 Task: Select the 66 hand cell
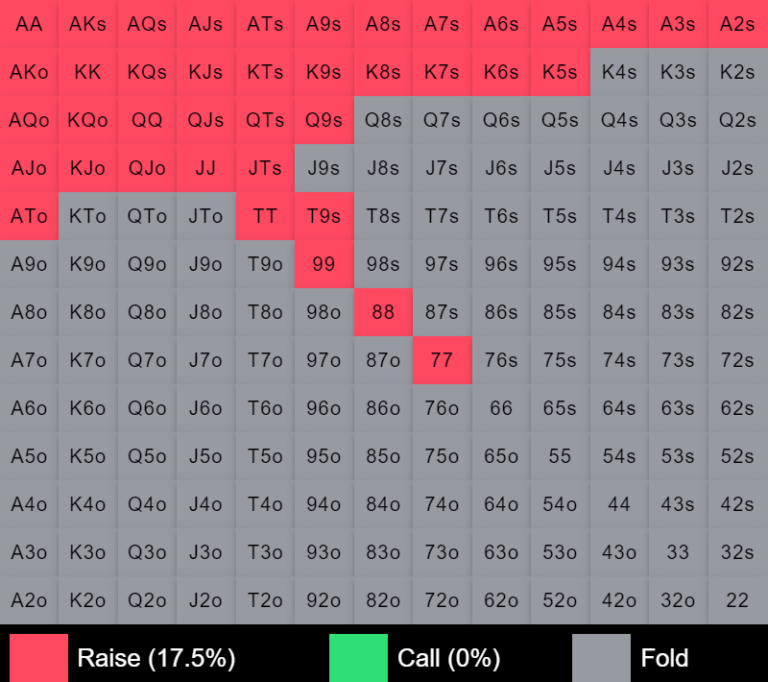(501, 408)
